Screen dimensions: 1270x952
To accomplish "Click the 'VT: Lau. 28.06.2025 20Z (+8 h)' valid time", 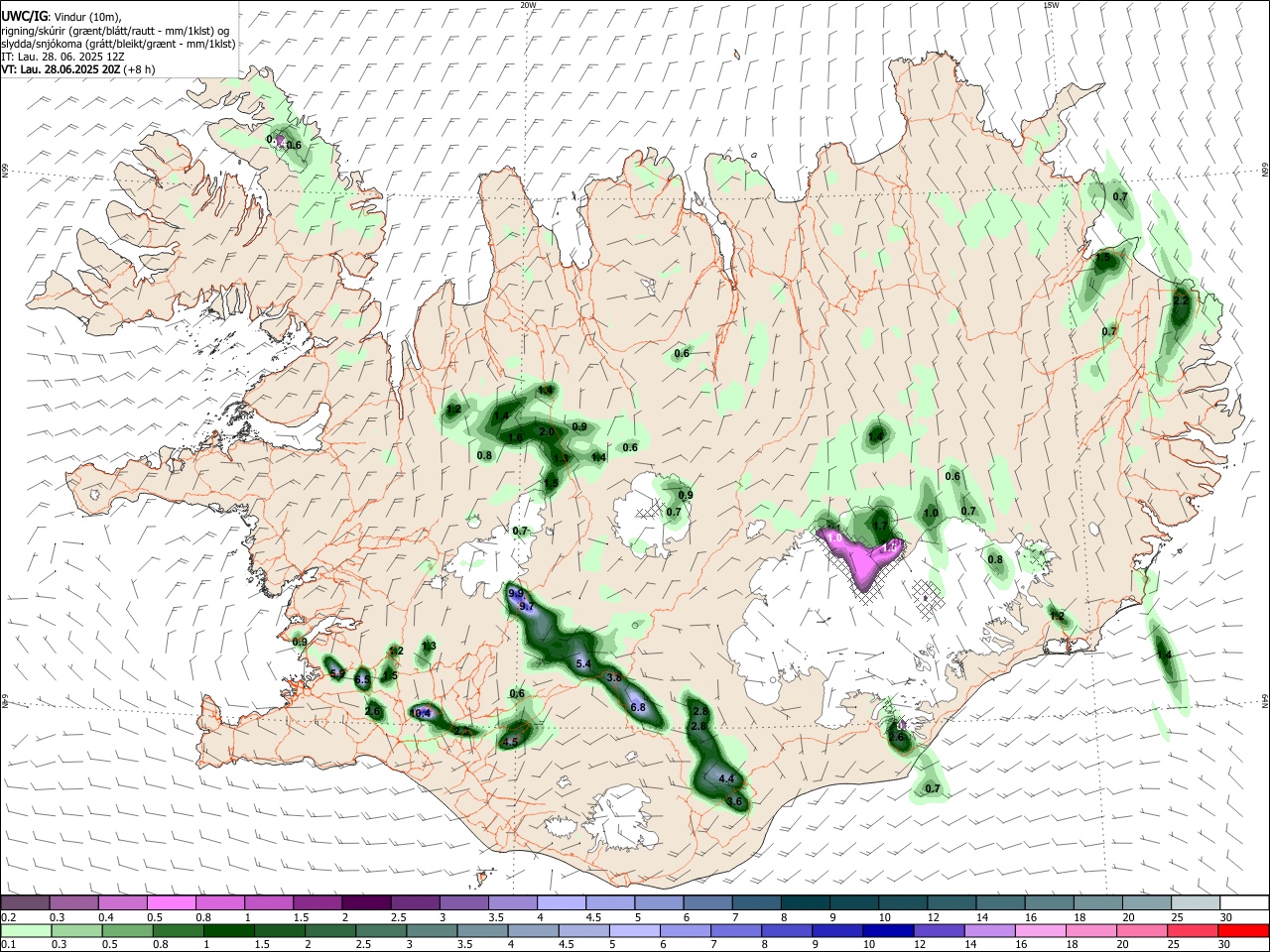I will (x=78, y=69).
